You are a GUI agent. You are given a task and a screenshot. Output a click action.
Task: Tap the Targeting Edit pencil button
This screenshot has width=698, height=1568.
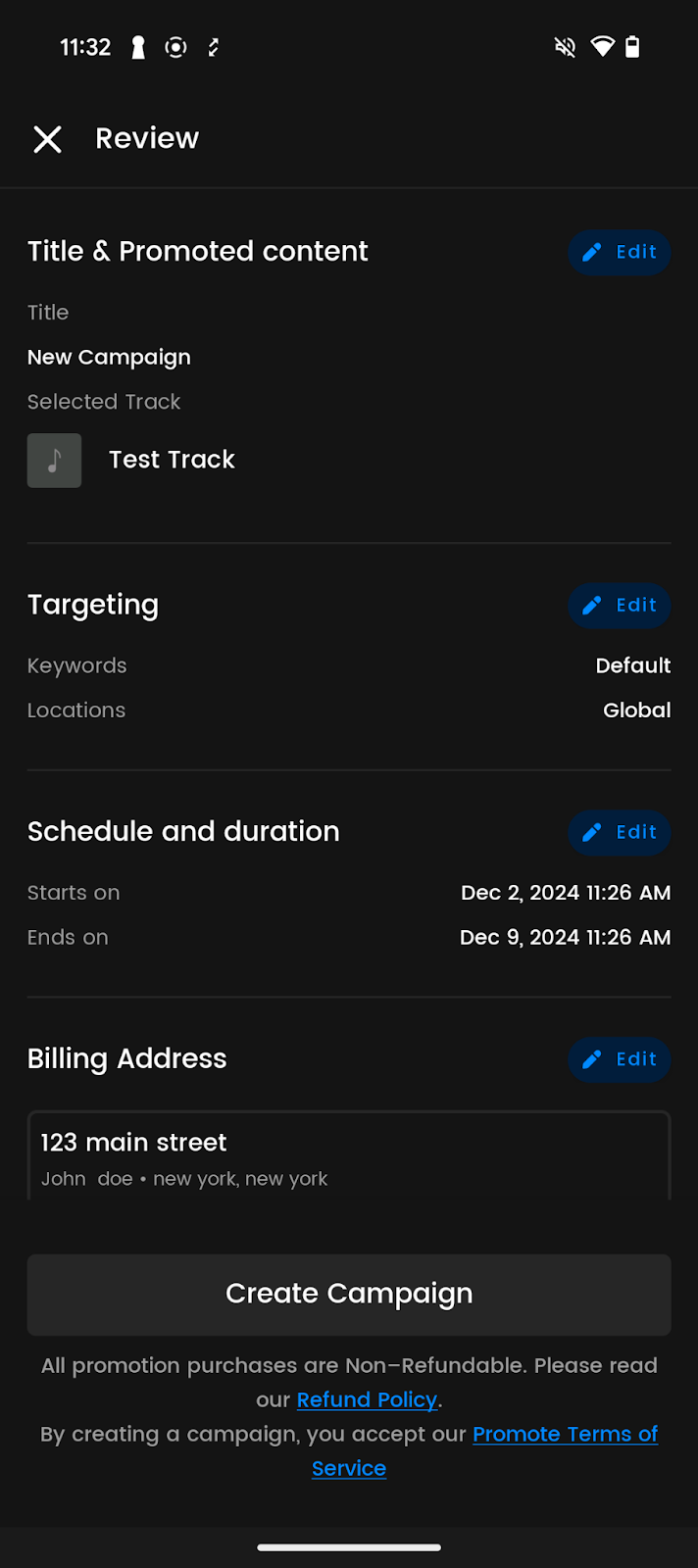620,606
